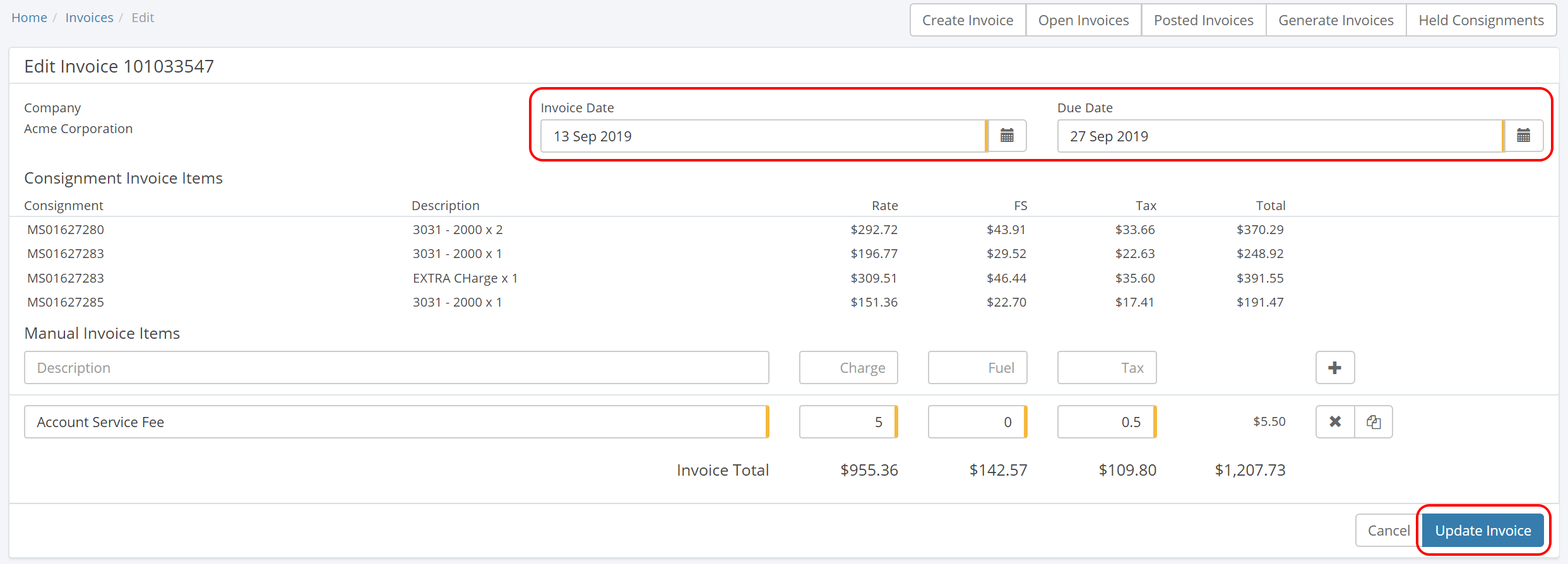Duplicate the Account Service Fee item

[1374, 421]
